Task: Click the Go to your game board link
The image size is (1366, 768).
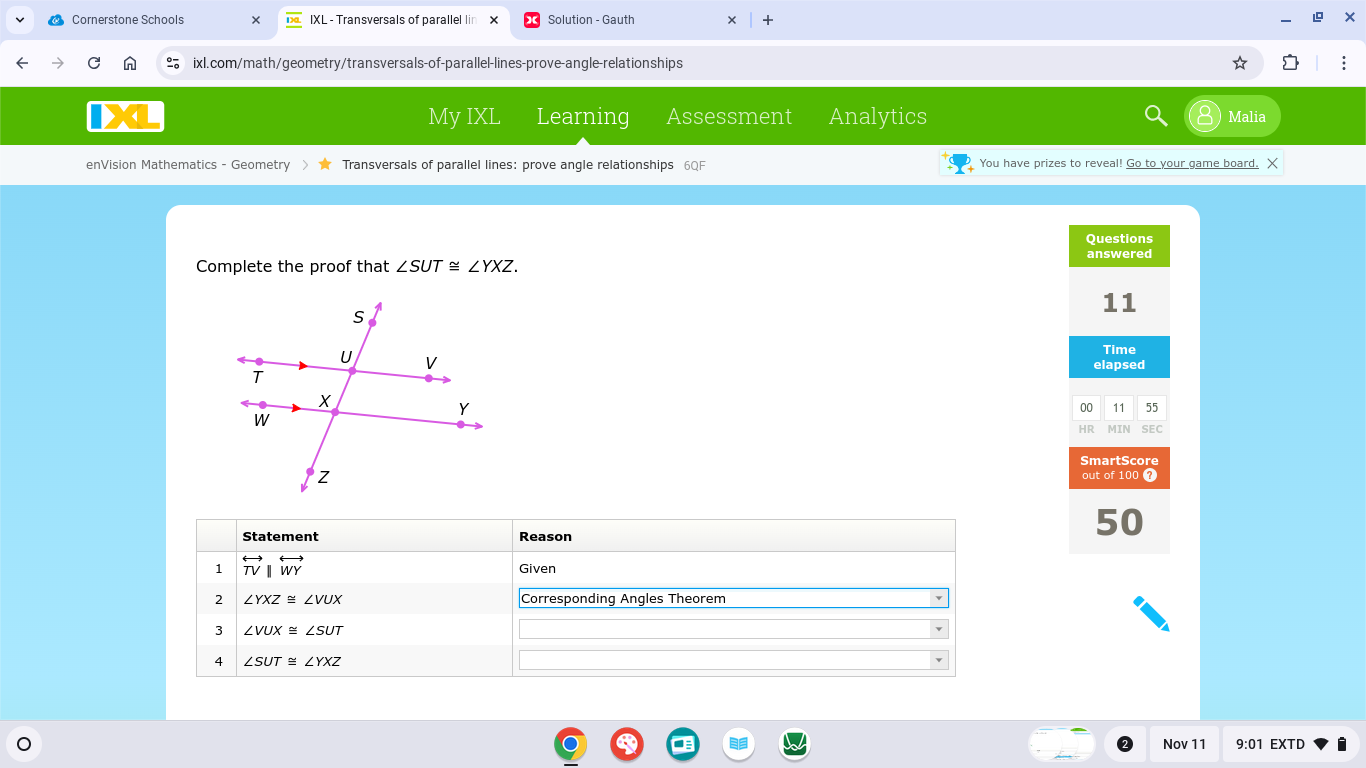Action: point(1191,163)
